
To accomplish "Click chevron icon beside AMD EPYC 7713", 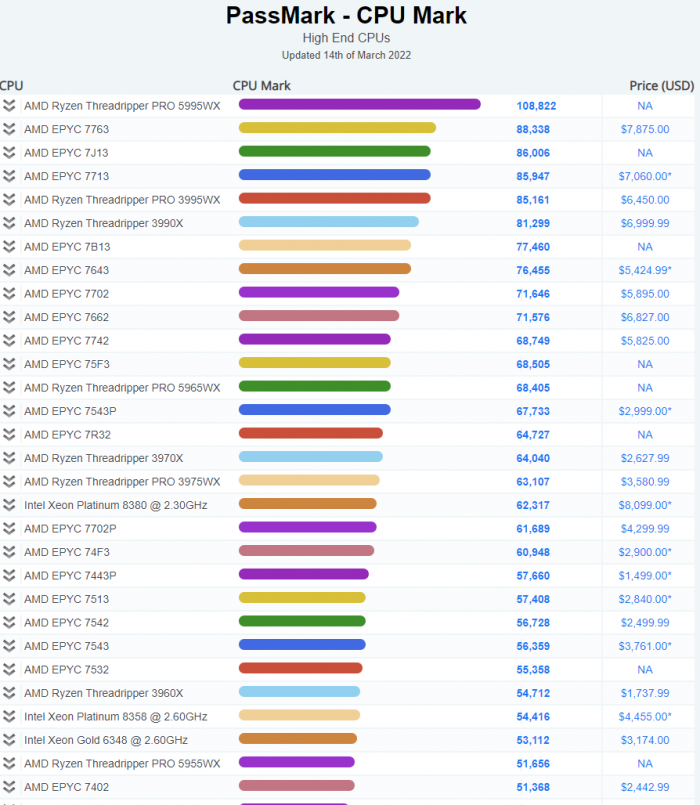I will (9, 176).
